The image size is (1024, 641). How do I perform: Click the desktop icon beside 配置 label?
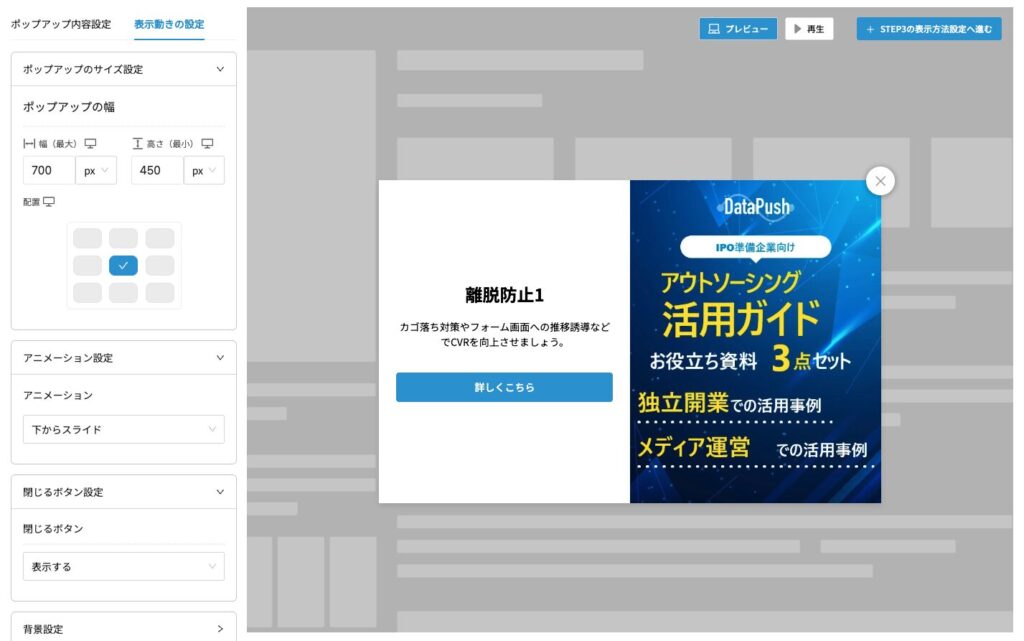[x=49, y=202]
